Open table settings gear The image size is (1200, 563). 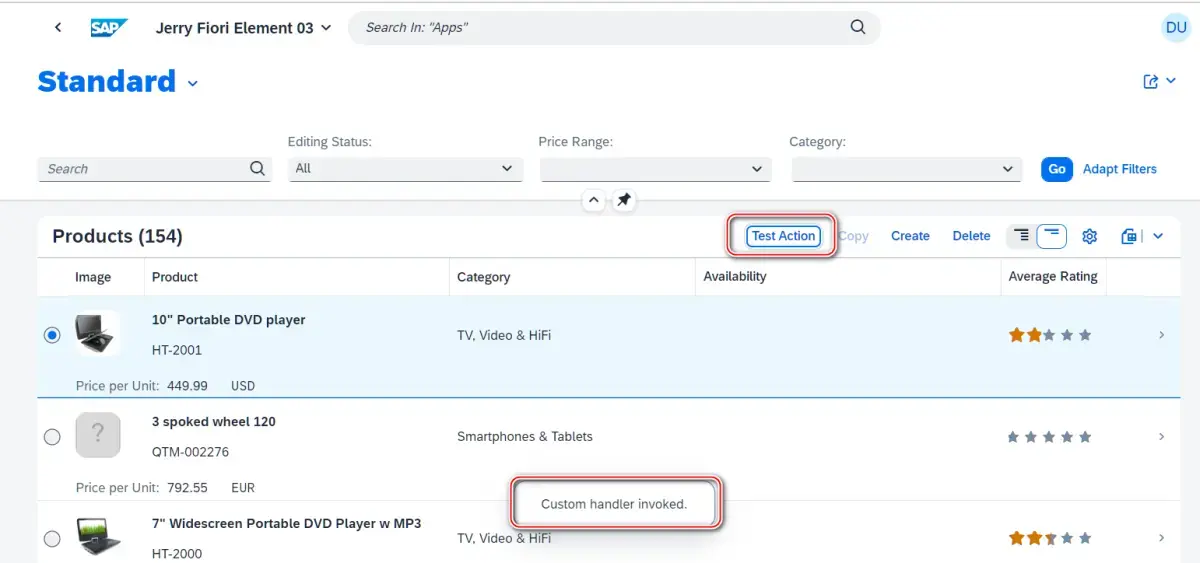click(1090, 236)
